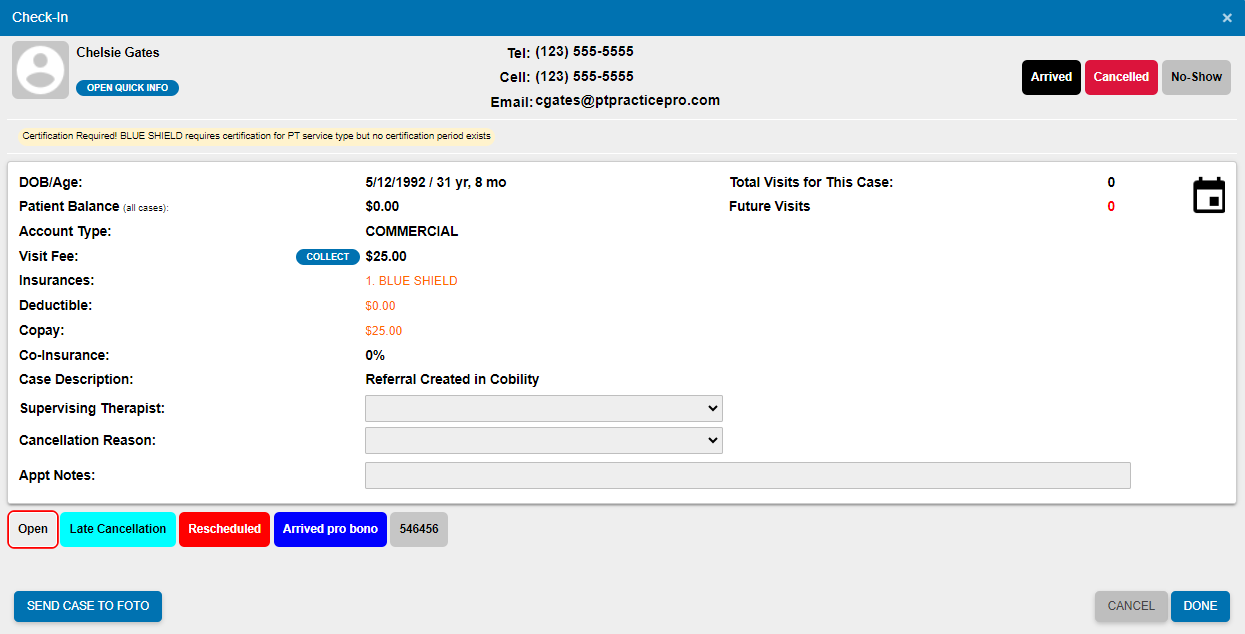Viewport: 1245px width, 634px height.
Task: Open the patient's quick info
Action: [x=127, y=87]
